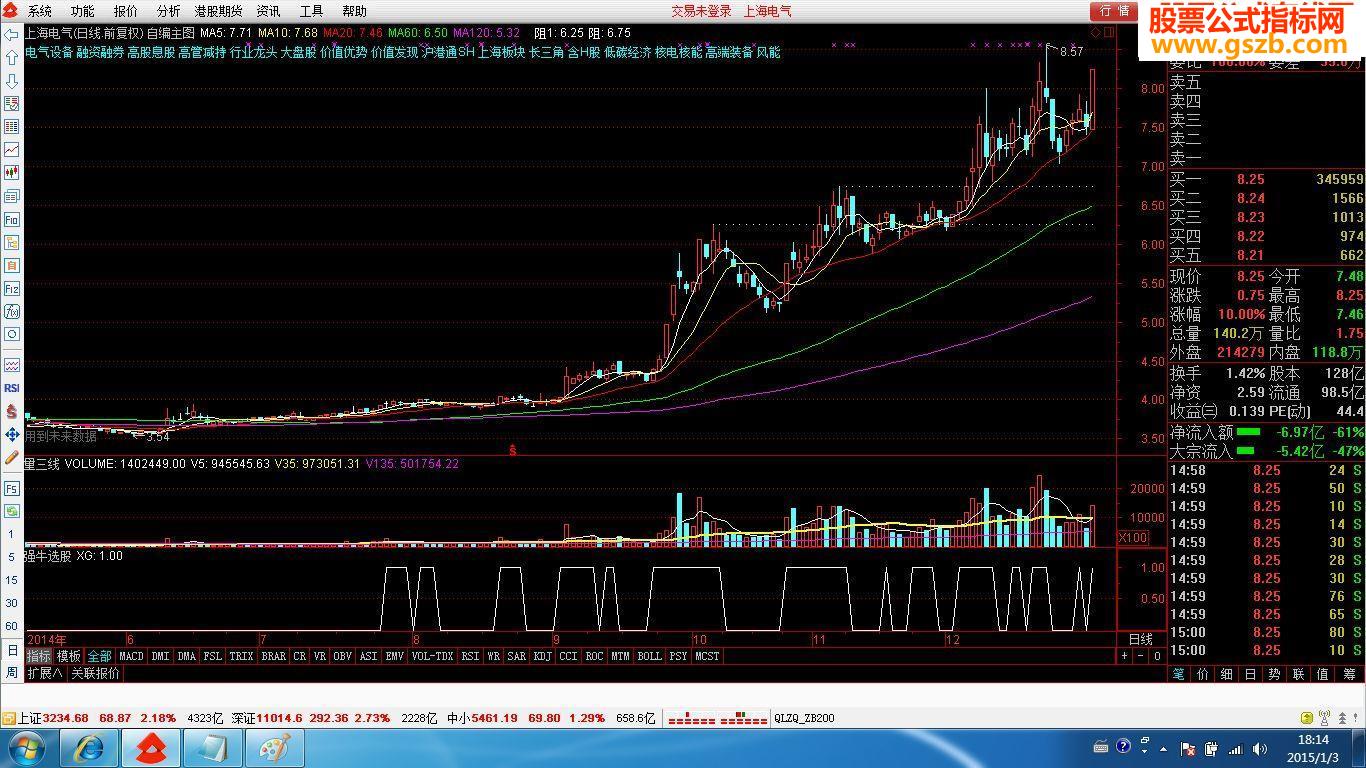
Task: Click the 日 daily period button
Action: click(x=12, y=650)
